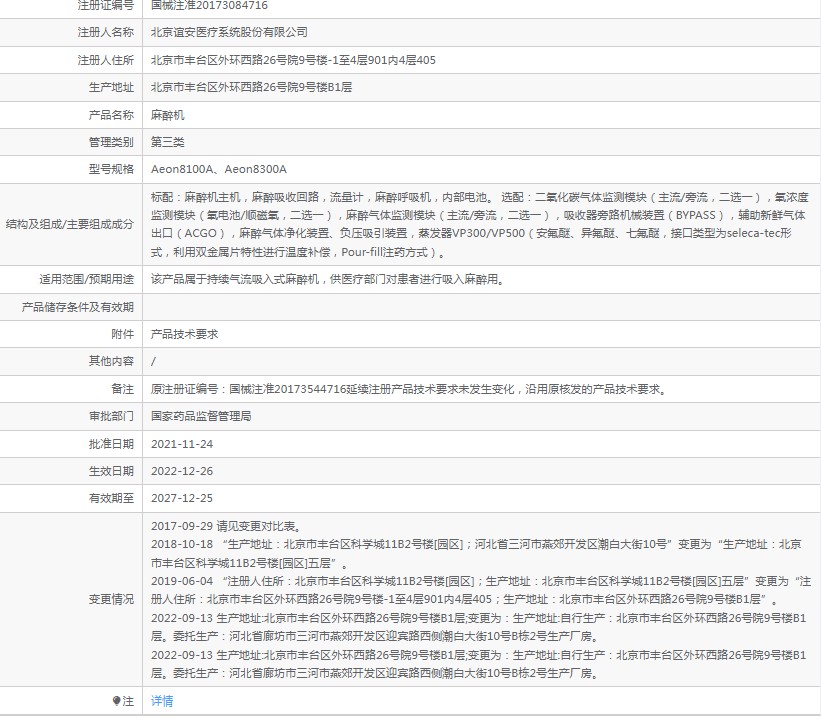
Task: Click the 附件 label
Action: click(123, 335)
